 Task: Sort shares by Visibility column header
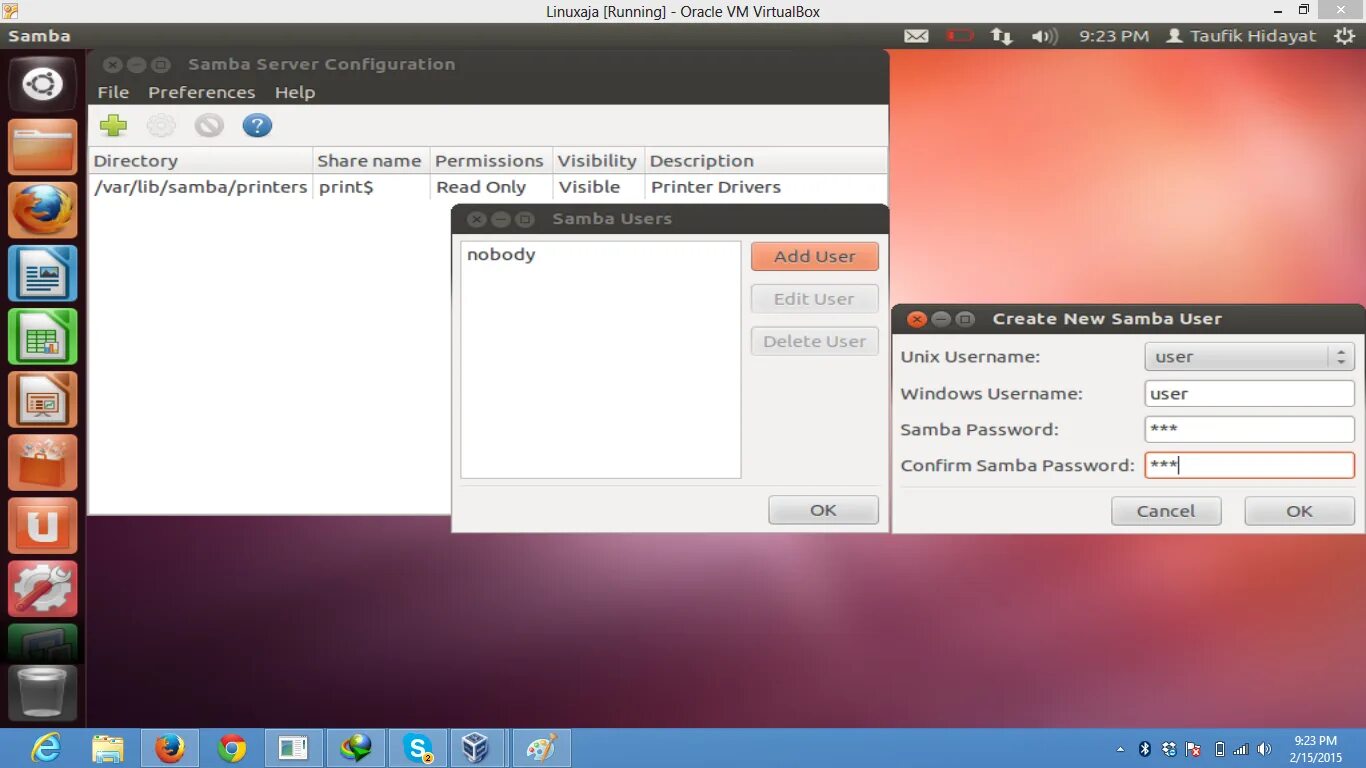[598, 161]
